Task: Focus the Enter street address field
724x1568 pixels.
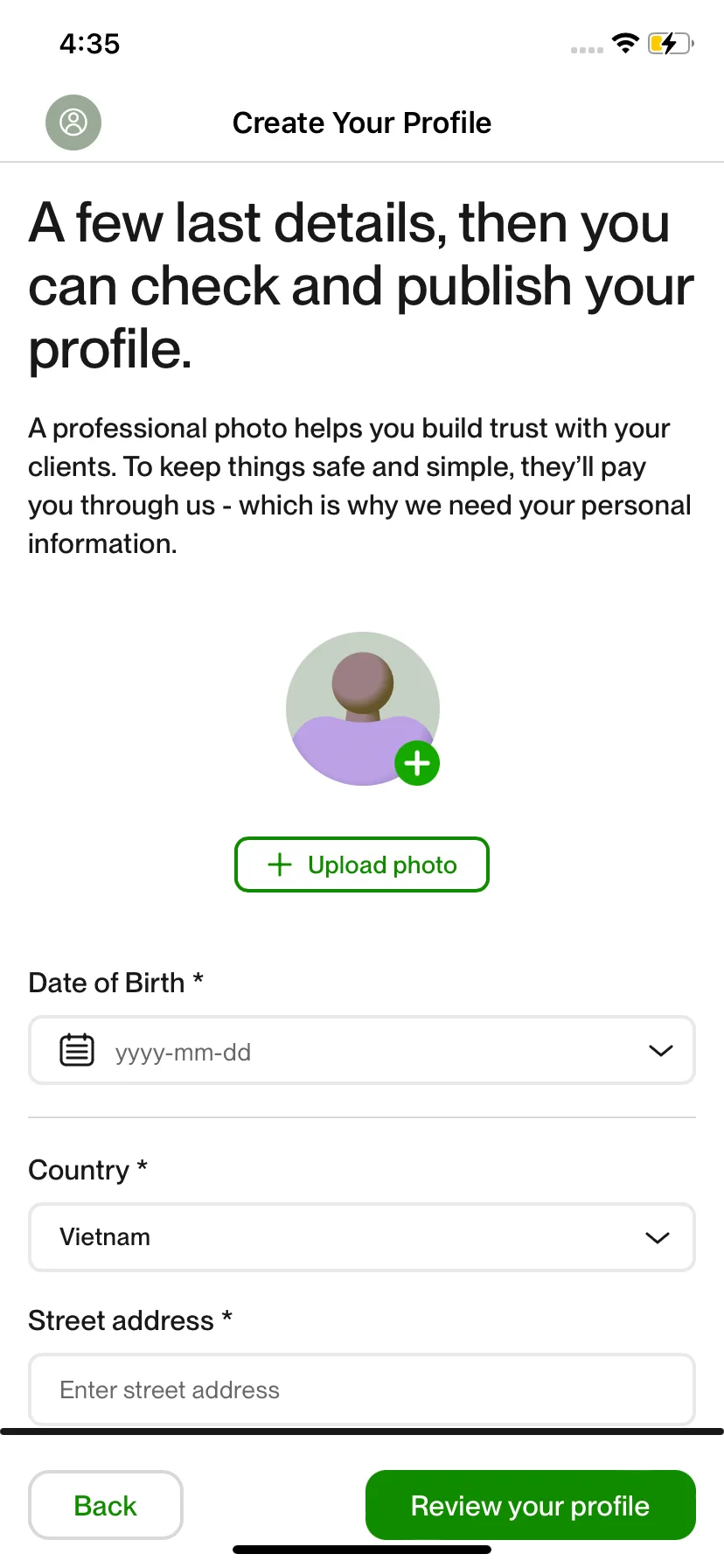Action: 362,1389
